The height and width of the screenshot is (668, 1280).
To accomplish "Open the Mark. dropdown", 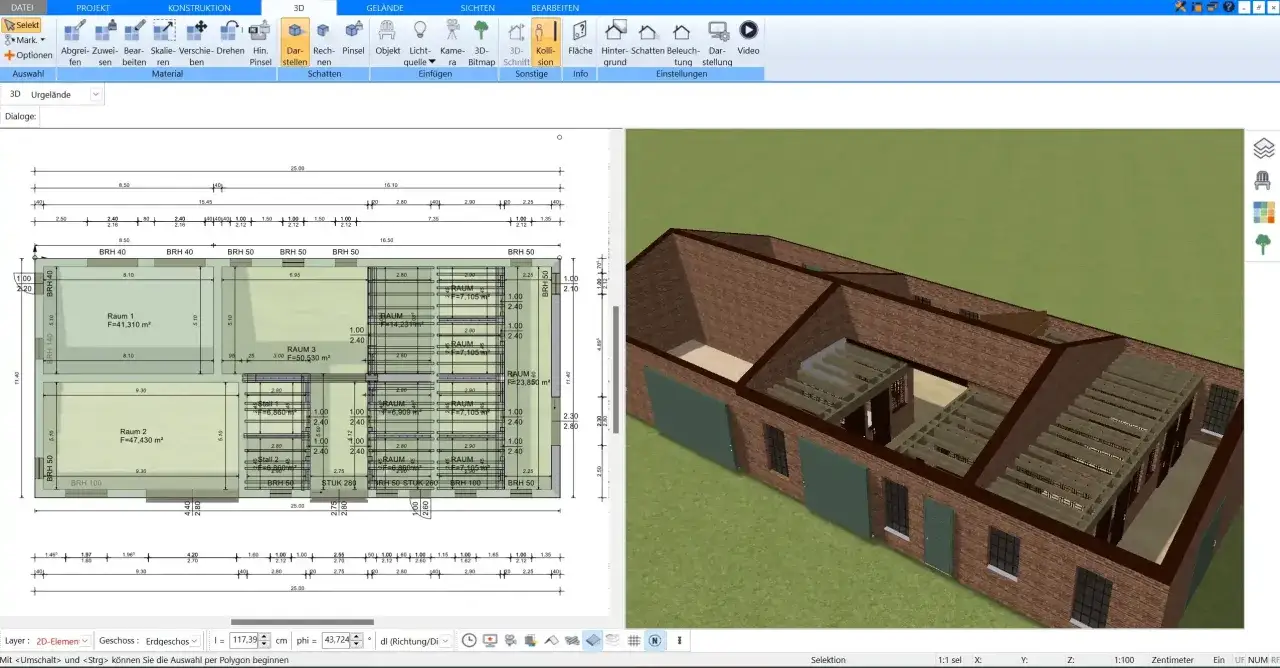I will tap(25, 40).
